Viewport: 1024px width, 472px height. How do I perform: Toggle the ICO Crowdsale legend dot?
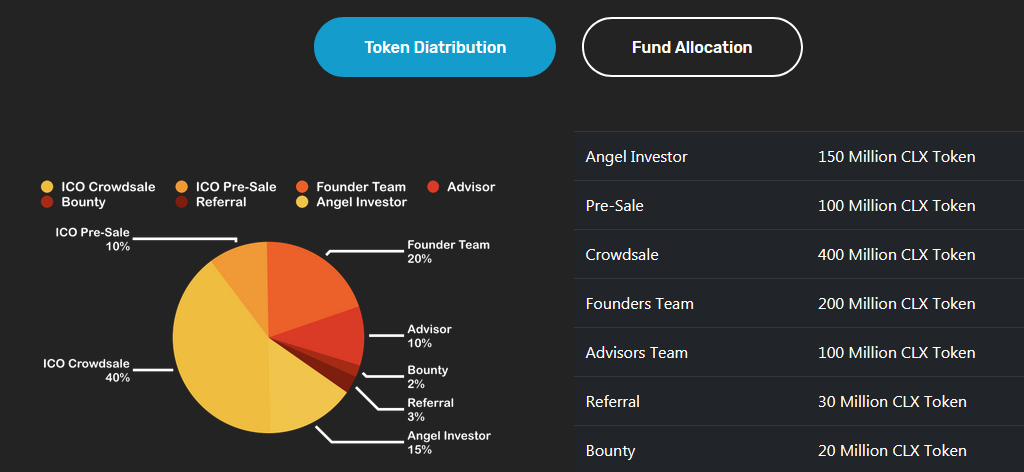(x=47, y=187)
